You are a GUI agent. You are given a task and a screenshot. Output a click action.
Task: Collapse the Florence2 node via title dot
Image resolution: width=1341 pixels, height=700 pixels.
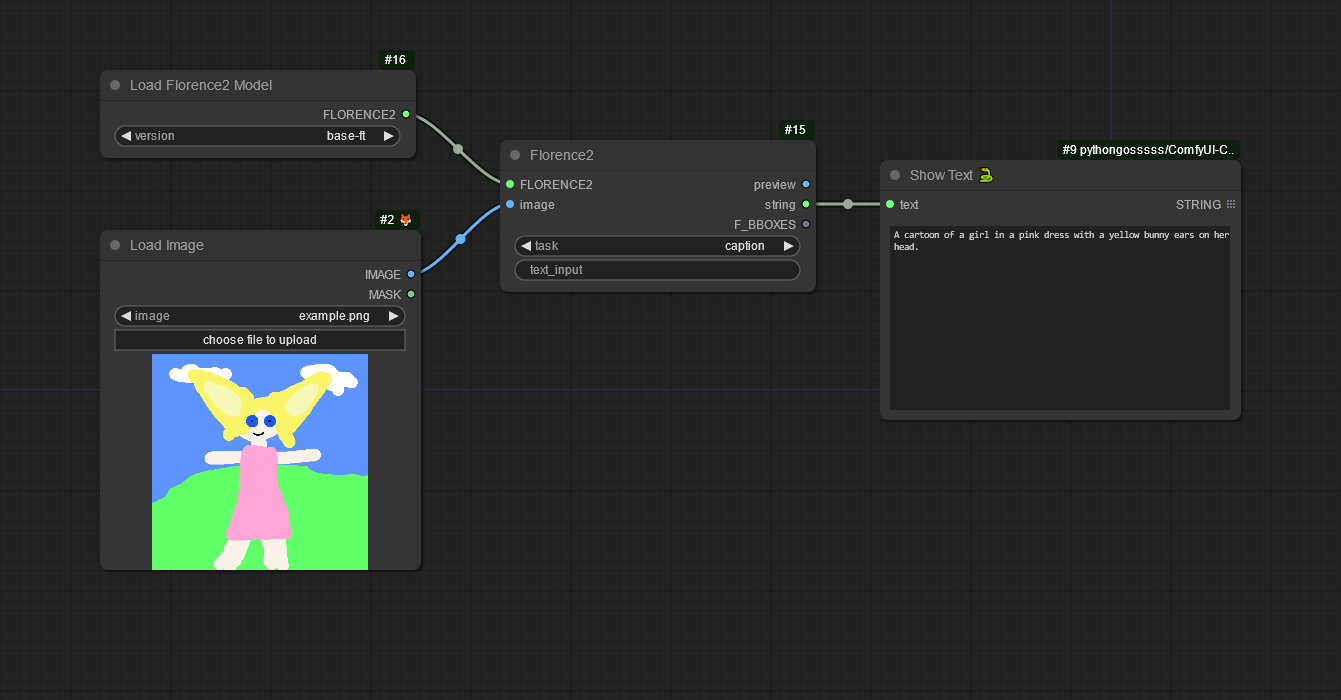click(x=515, y=155)
